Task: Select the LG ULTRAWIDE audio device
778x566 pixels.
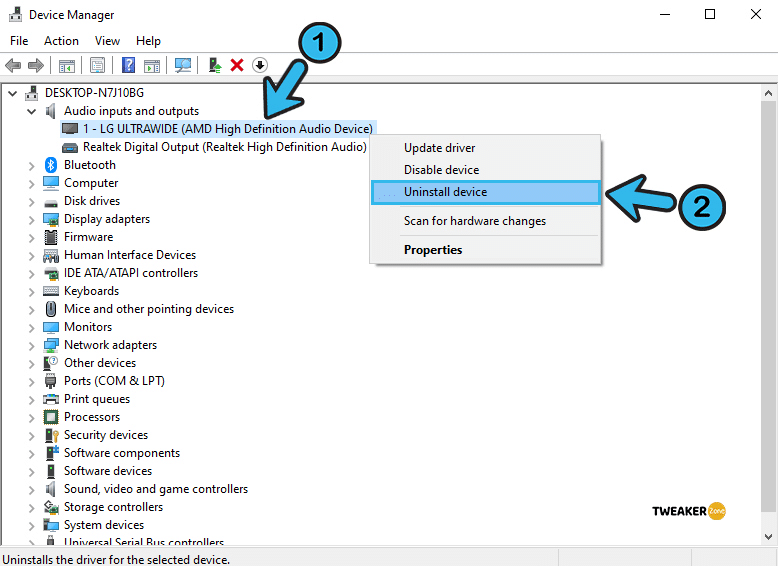Action: [x=218, y=129]
